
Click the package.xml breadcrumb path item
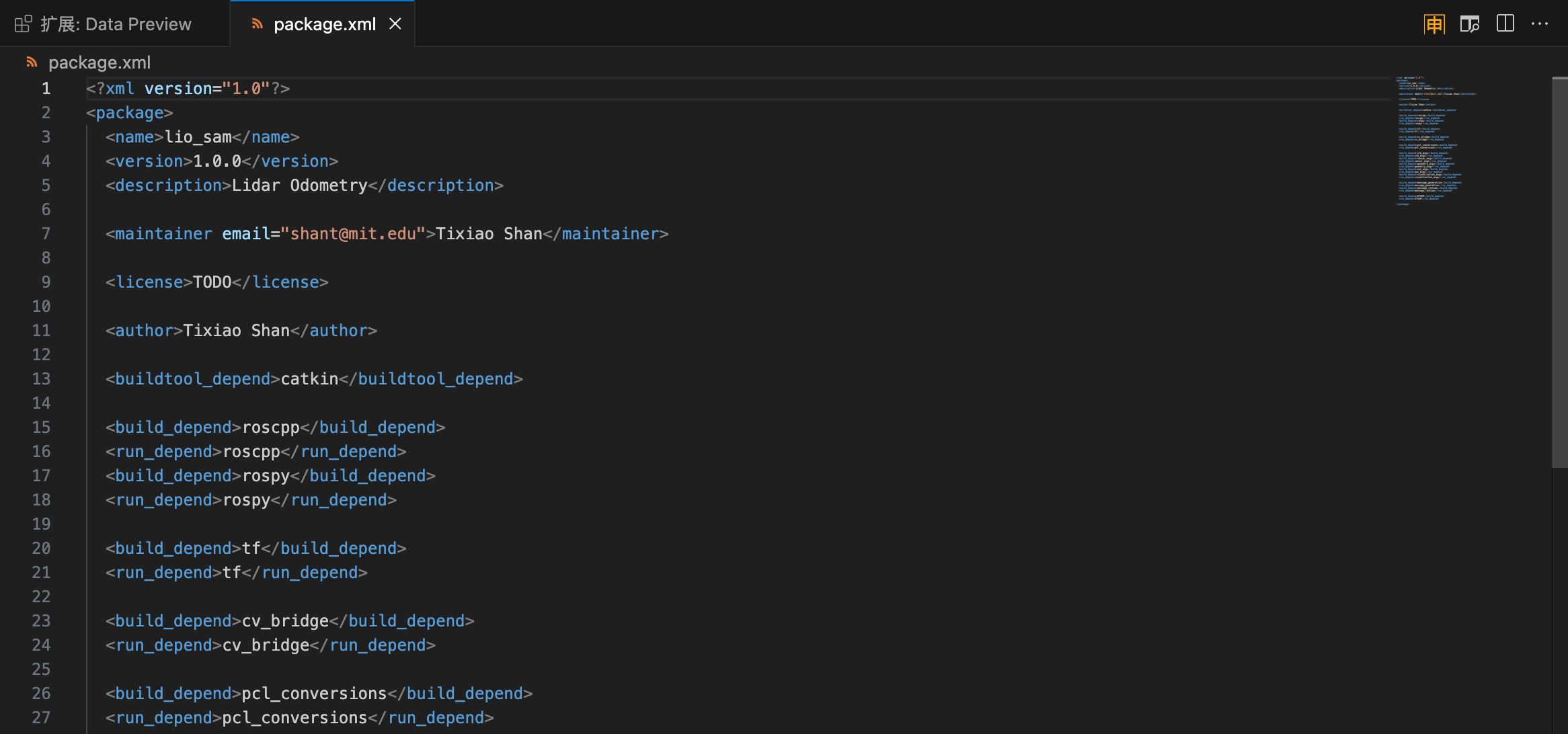point(100,63)
